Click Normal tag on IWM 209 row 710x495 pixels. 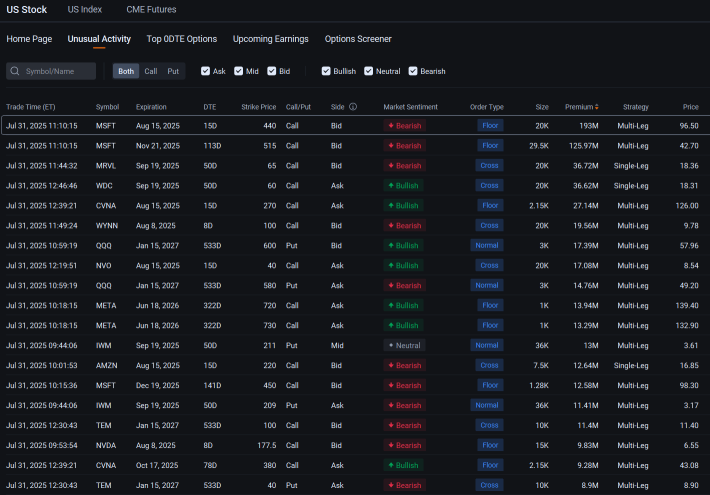[x=487, y=405]
